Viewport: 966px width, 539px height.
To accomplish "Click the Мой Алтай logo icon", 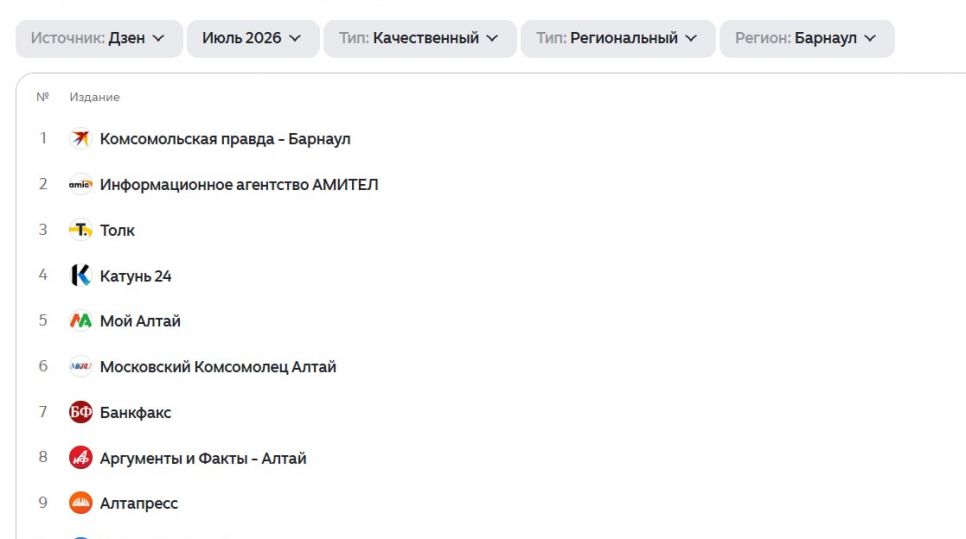I will coord(81,321).
